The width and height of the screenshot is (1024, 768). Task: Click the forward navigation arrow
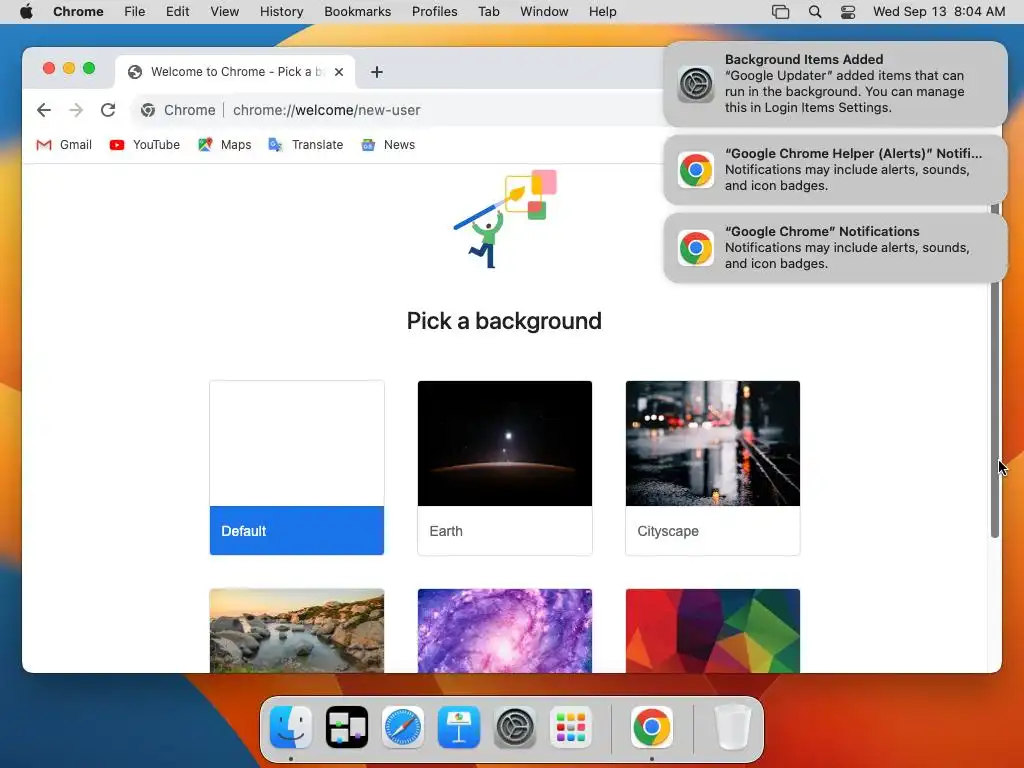[x=76, y=110]
